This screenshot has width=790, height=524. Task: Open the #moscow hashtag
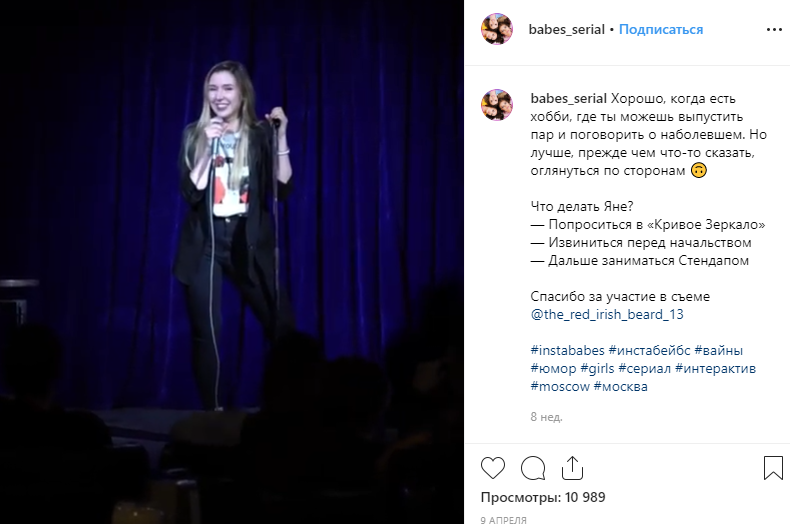(560, 386)
